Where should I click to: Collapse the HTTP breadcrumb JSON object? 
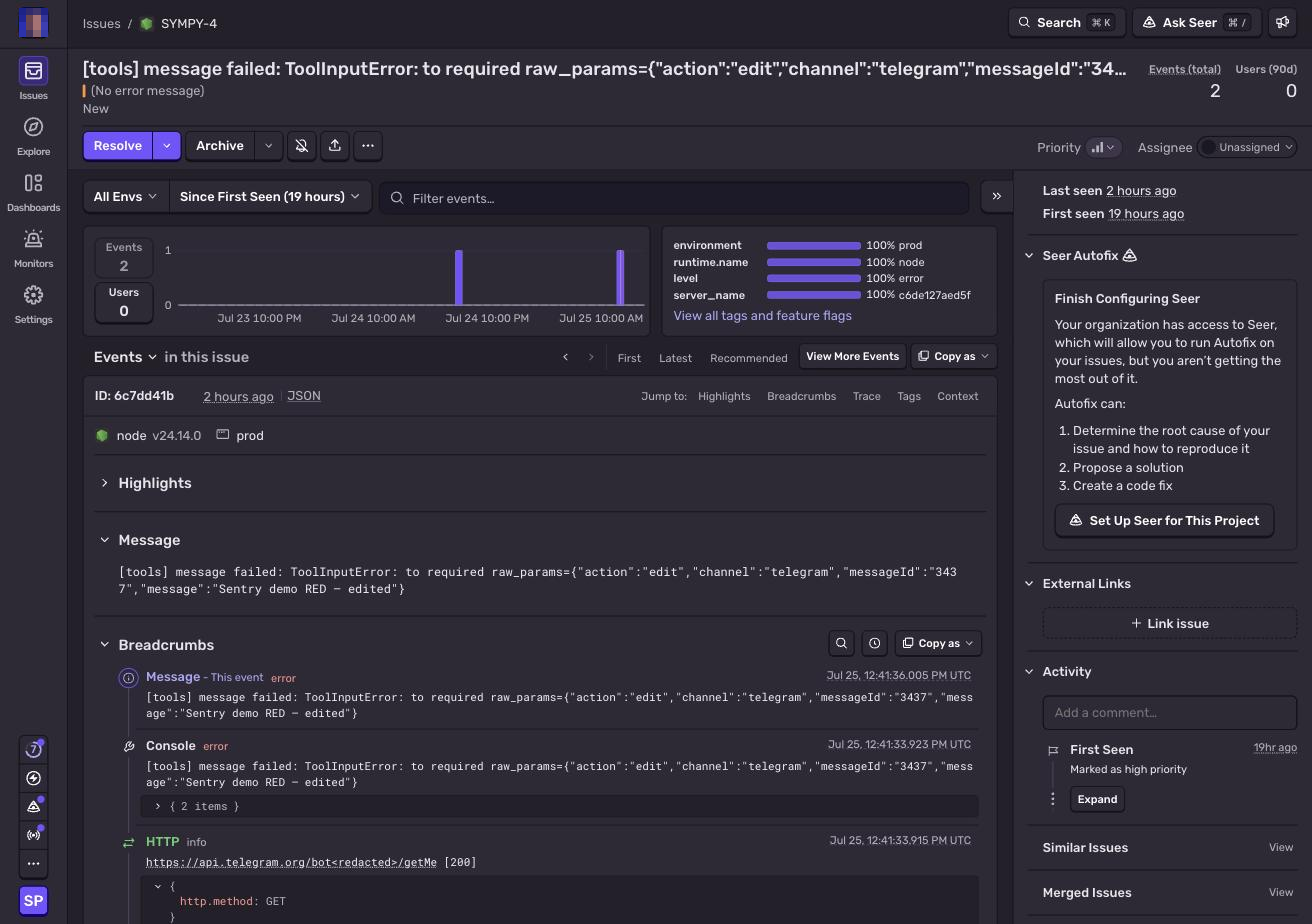[158, 886]
